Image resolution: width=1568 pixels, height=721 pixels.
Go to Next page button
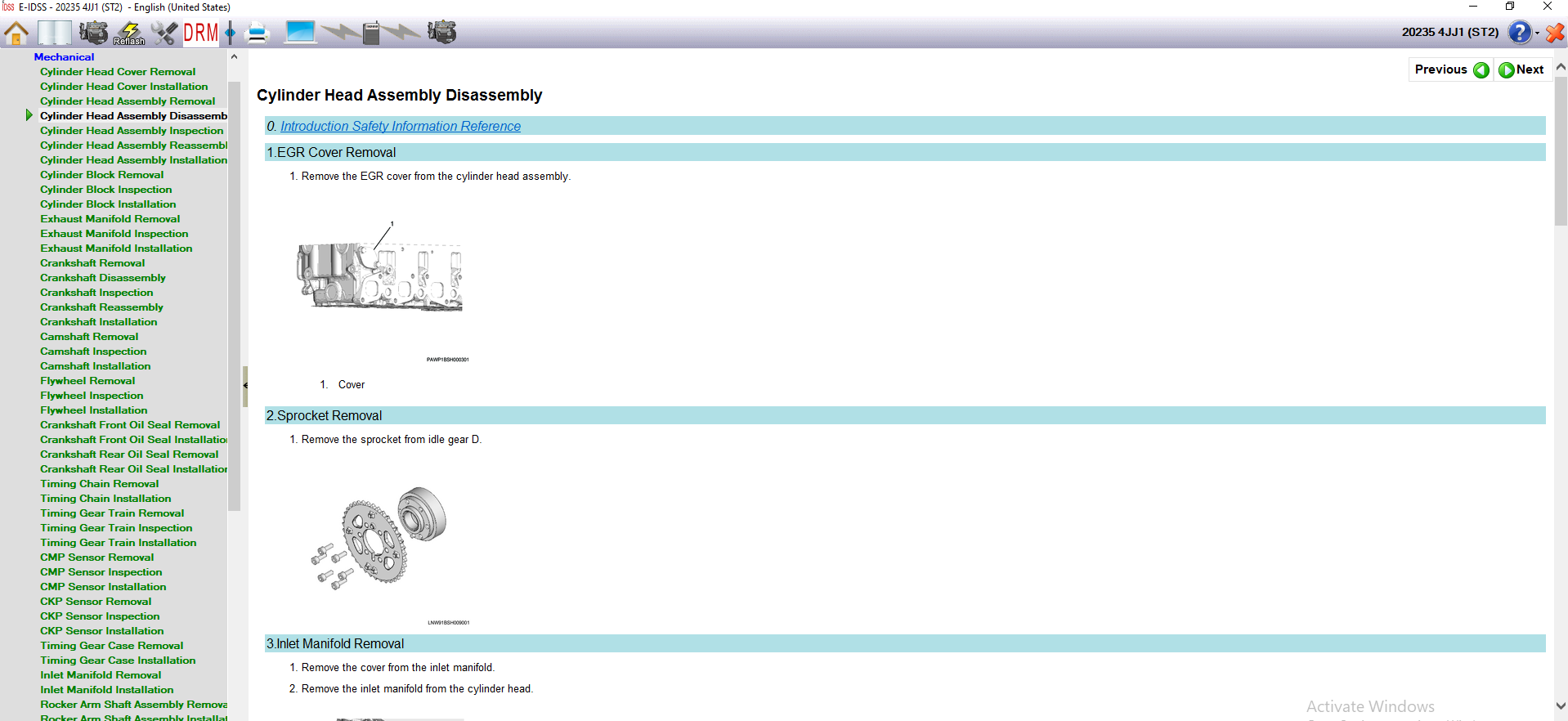pos(1521,69)
